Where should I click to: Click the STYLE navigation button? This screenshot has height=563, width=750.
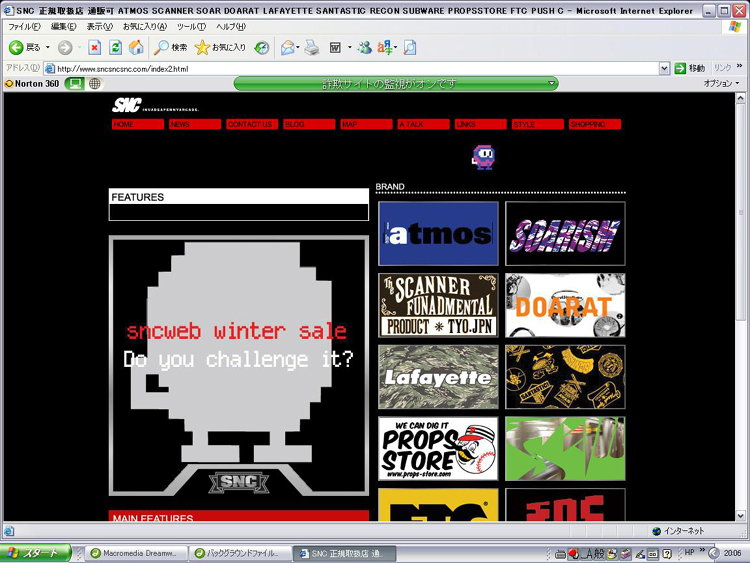pos(538,124)
